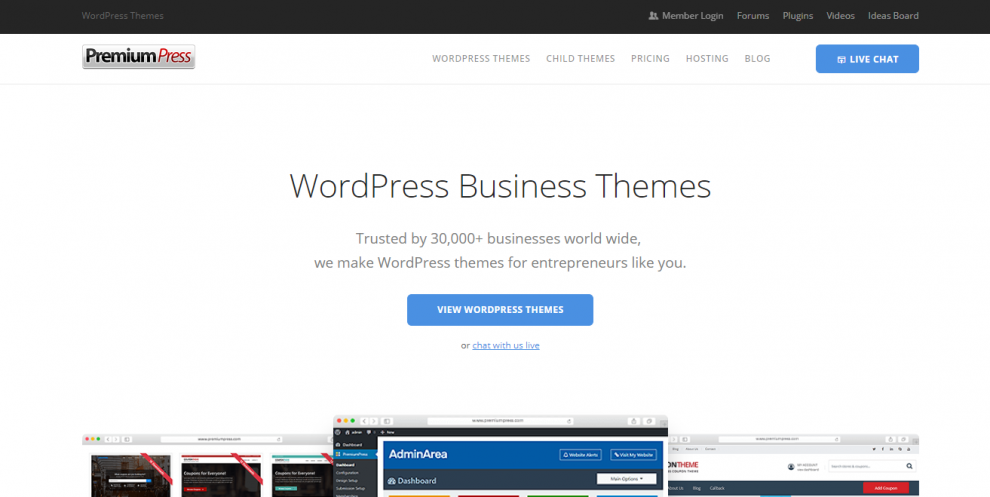Go to Videos in the top bar
990x497 pixels.
(x=840, y=16)
